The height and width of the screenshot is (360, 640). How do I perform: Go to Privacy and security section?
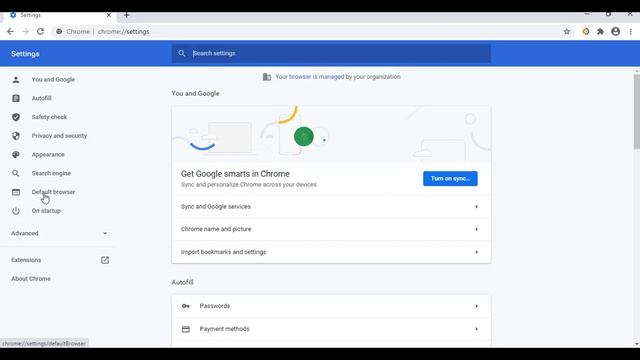click(59, 136)
